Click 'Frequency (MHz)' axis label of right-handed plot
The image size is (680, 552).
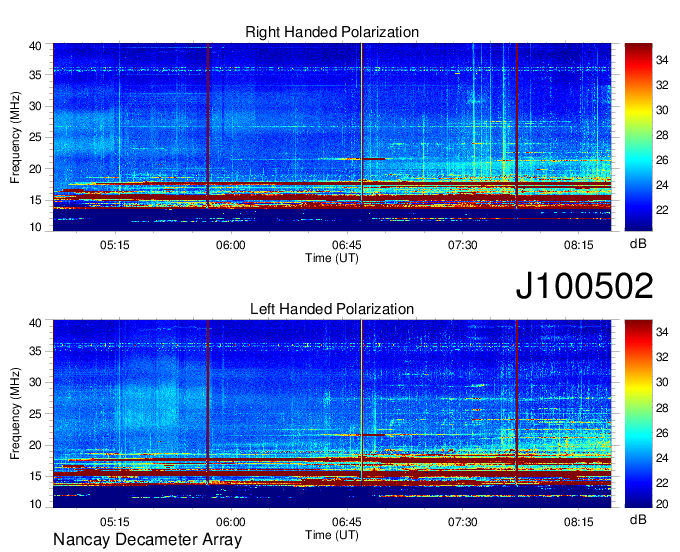pos(15,137)
